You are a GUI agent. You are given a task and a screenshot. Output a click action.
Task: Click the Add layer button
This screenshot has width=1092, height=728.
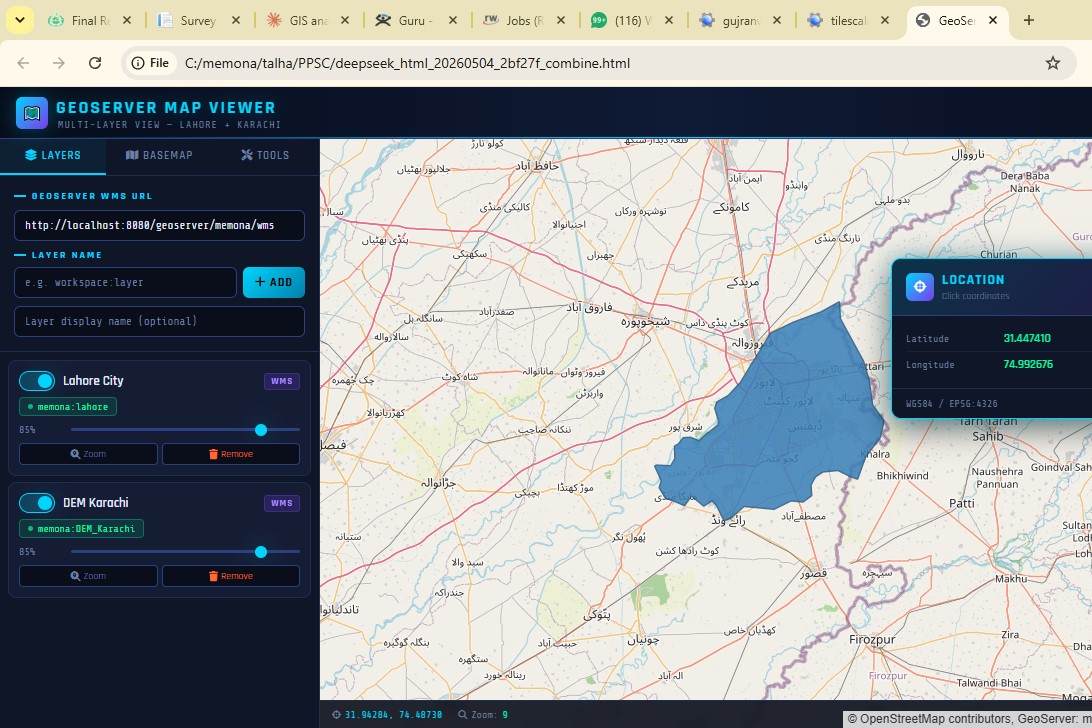[x=274, y=282]
